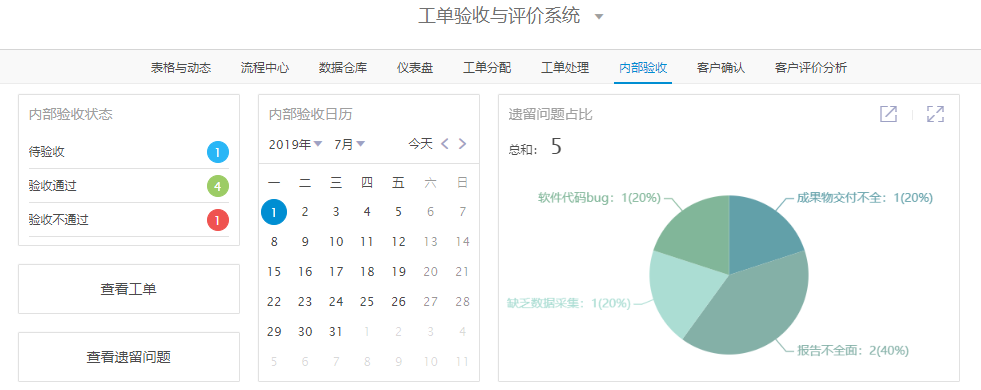Select Sunday July 28 in calendar
This screenshot has width=981, height=390.
pyautogui.click(x=462, y=302)
